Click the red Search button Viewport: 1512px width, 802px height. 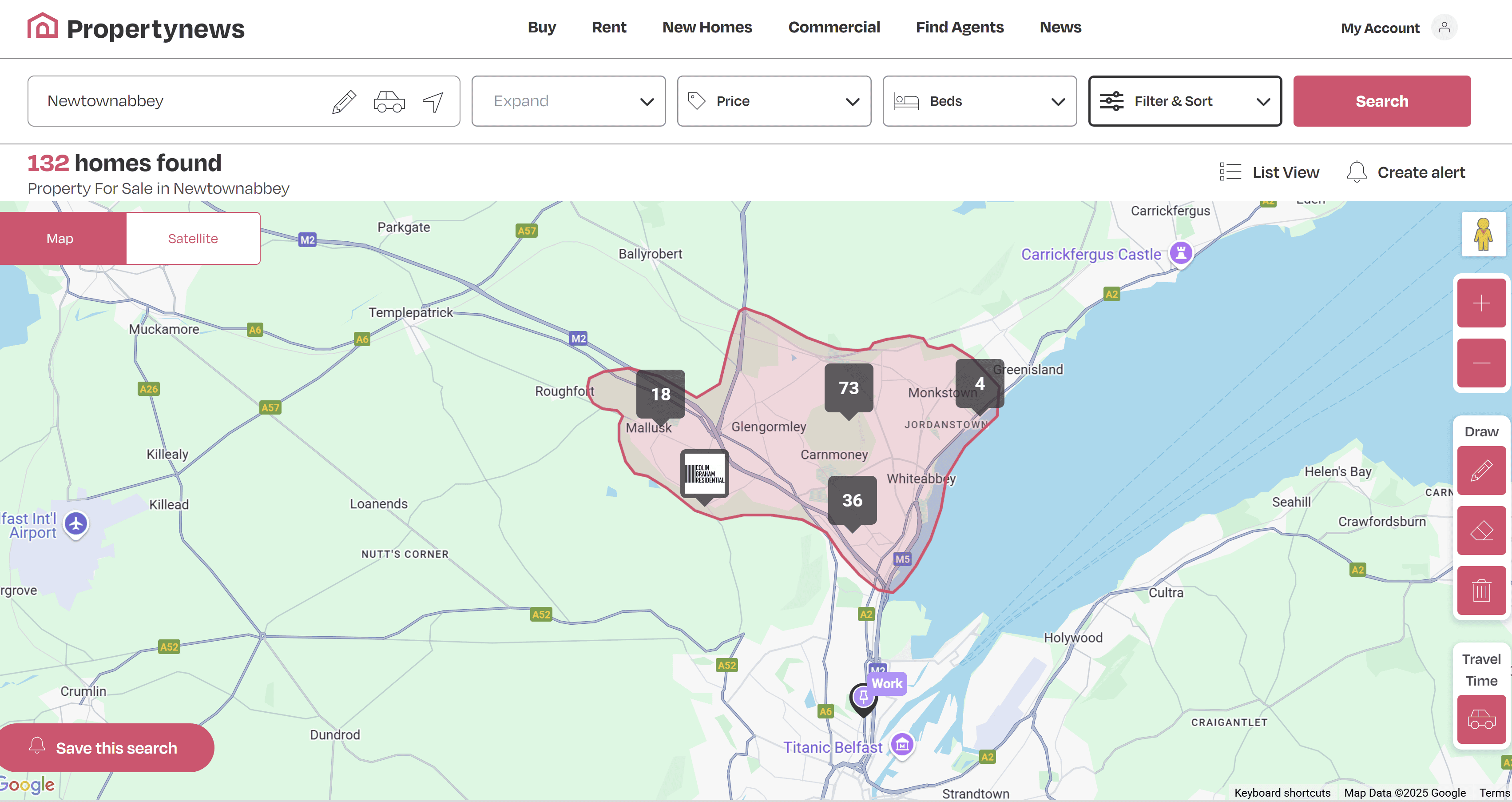point(1382,101)
